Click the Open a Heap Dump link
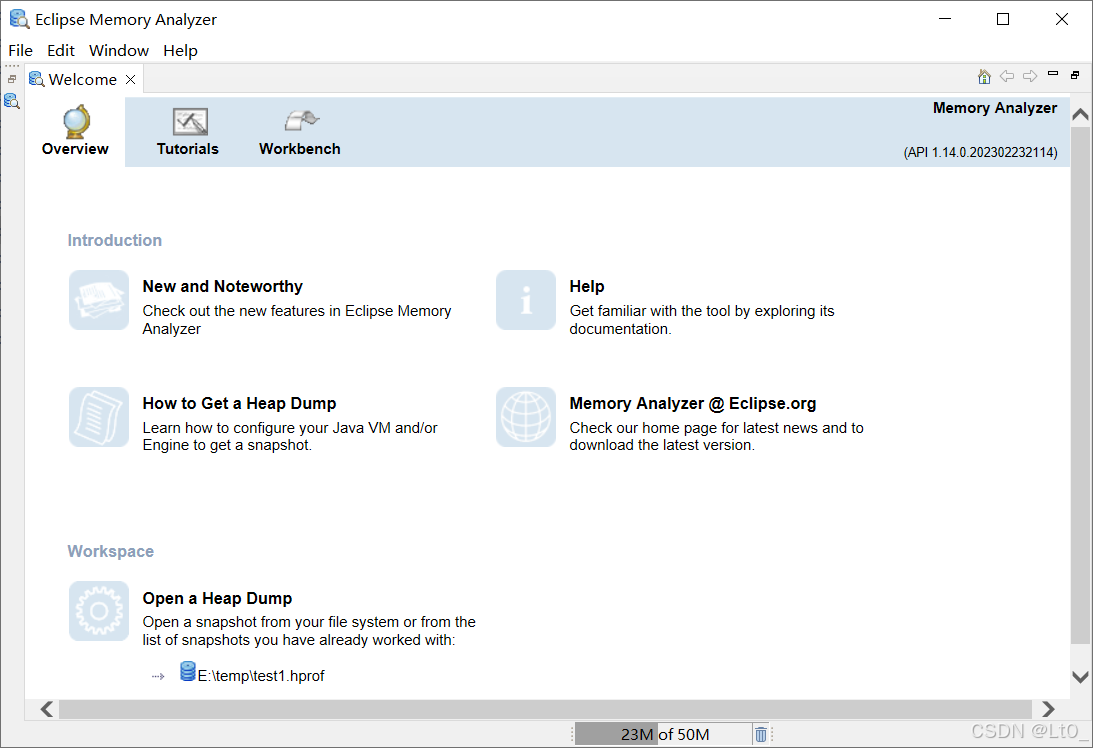Screen dimensions: 1093x748 pyautogui.click(x=217, y=598)
